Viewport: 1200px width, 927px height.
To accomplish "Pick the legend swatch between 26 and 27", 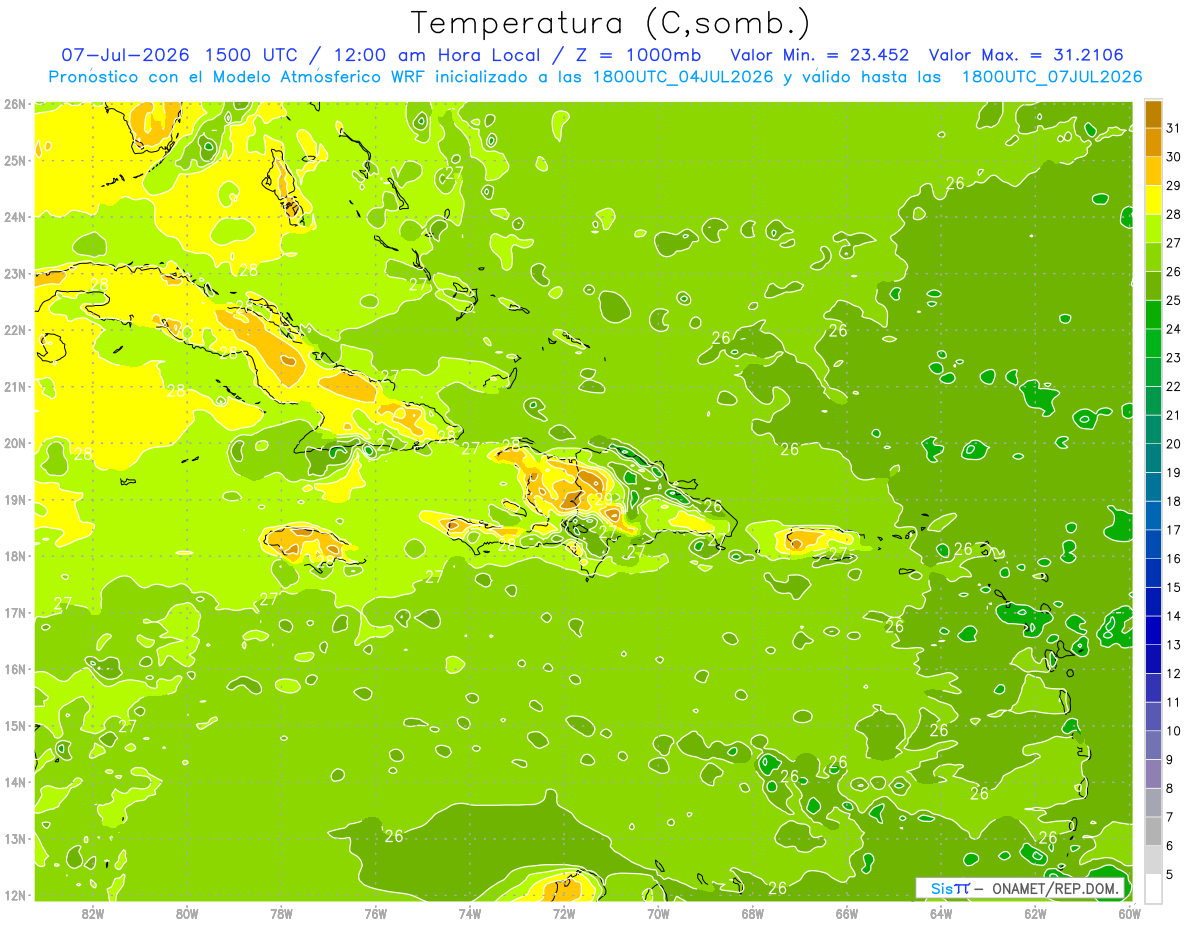I will click(1153, 257).
